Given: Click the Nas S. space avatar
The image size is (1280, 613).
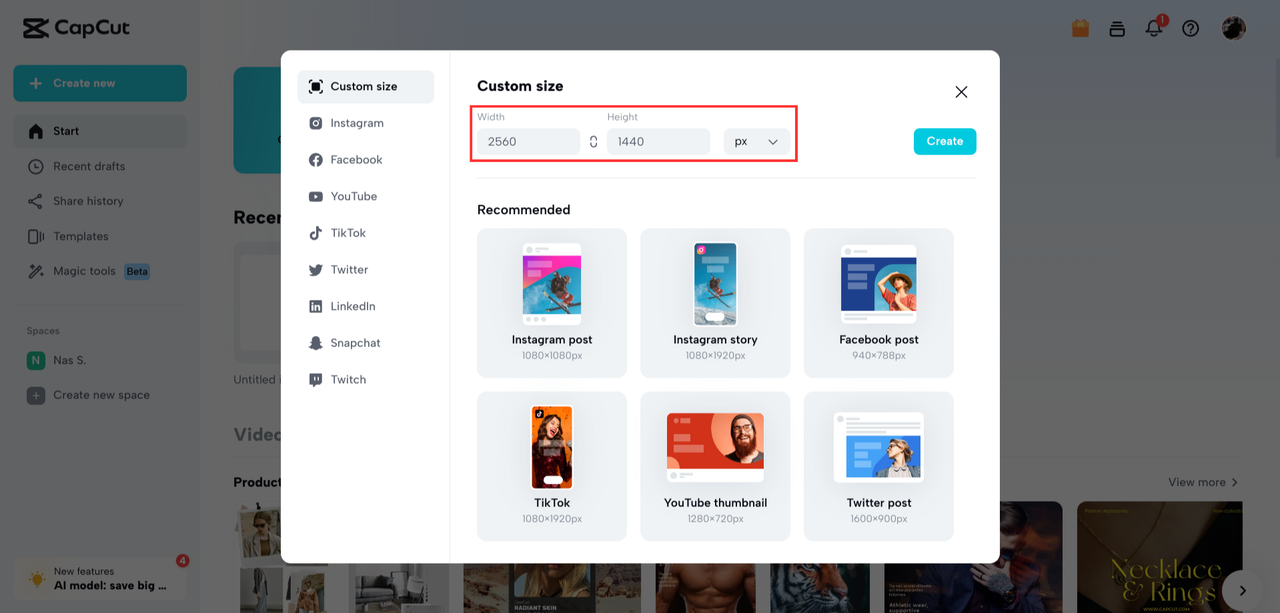Looking at the screenshot, I should [36, 360].
